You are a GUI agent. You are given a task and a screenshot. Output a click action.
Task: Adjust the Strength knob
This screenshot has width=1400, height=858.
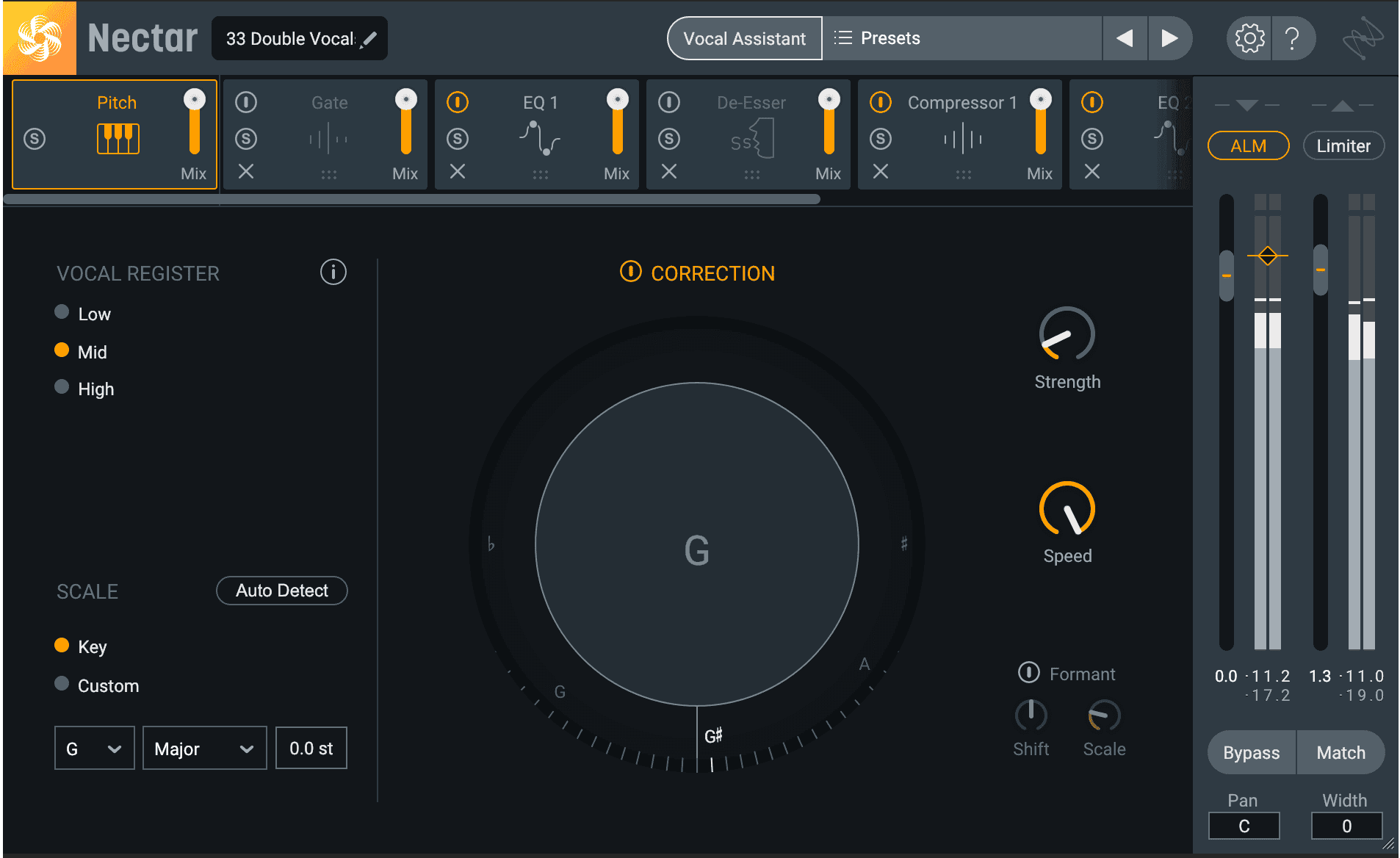click(x=1067, y=334)
